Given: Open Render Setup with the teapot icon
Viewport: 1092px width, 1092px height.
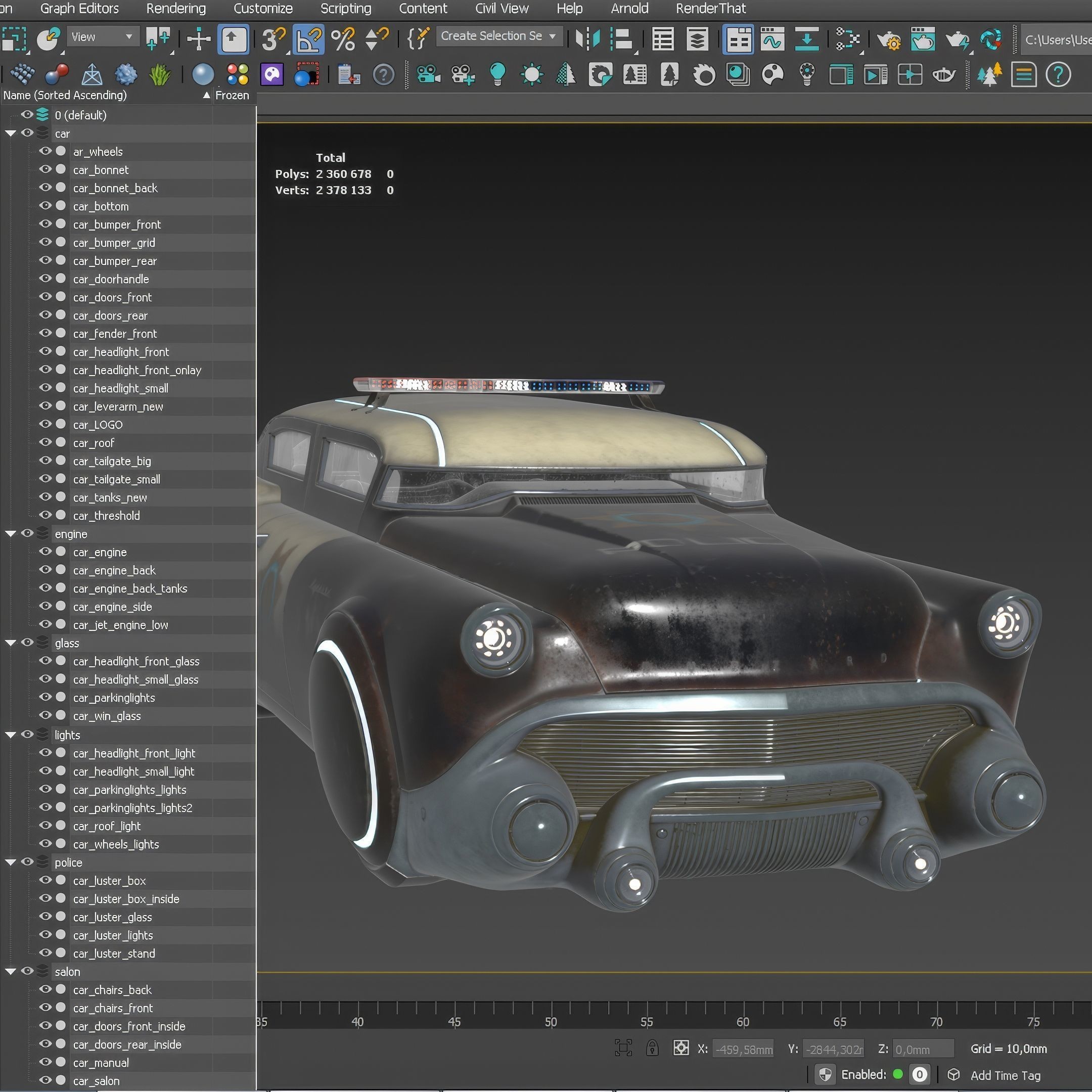Looking at the screenshot, I should coord(889,39).
